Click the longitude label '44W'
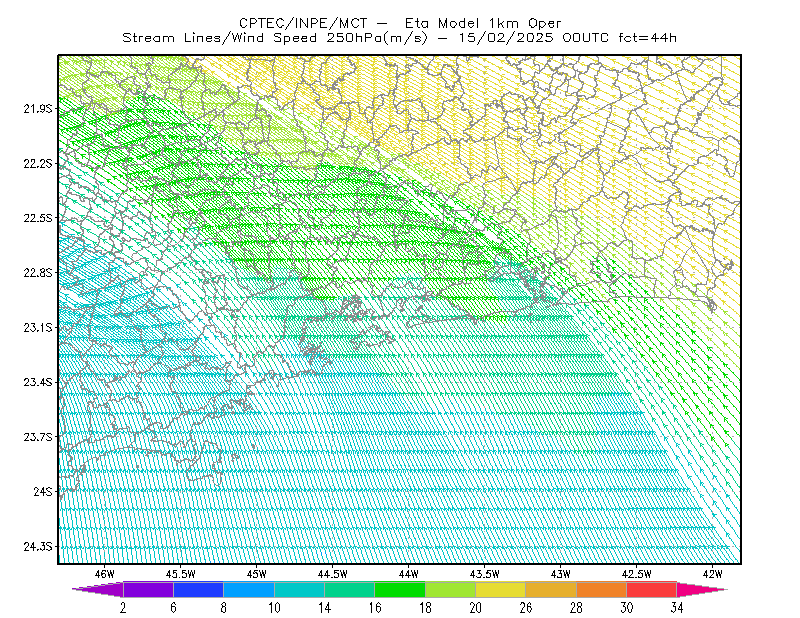800x618 pixels. (x=408, y=574)
